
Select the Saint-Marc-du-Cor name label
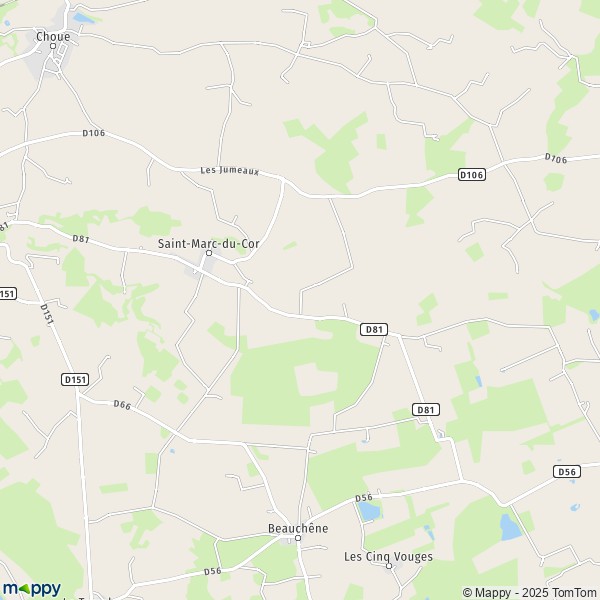pyautogui.click(x=209, y=243)
